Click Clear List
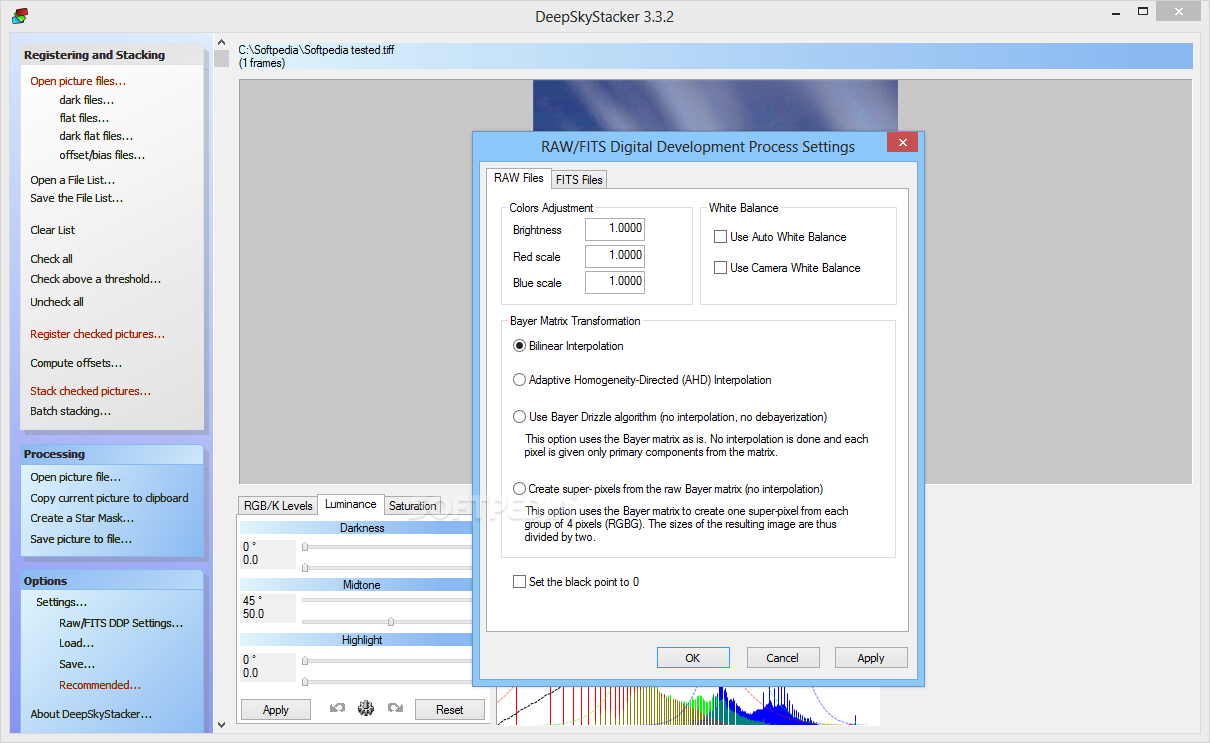This screenshot has height=743, width=1210. tap(52, 230)
